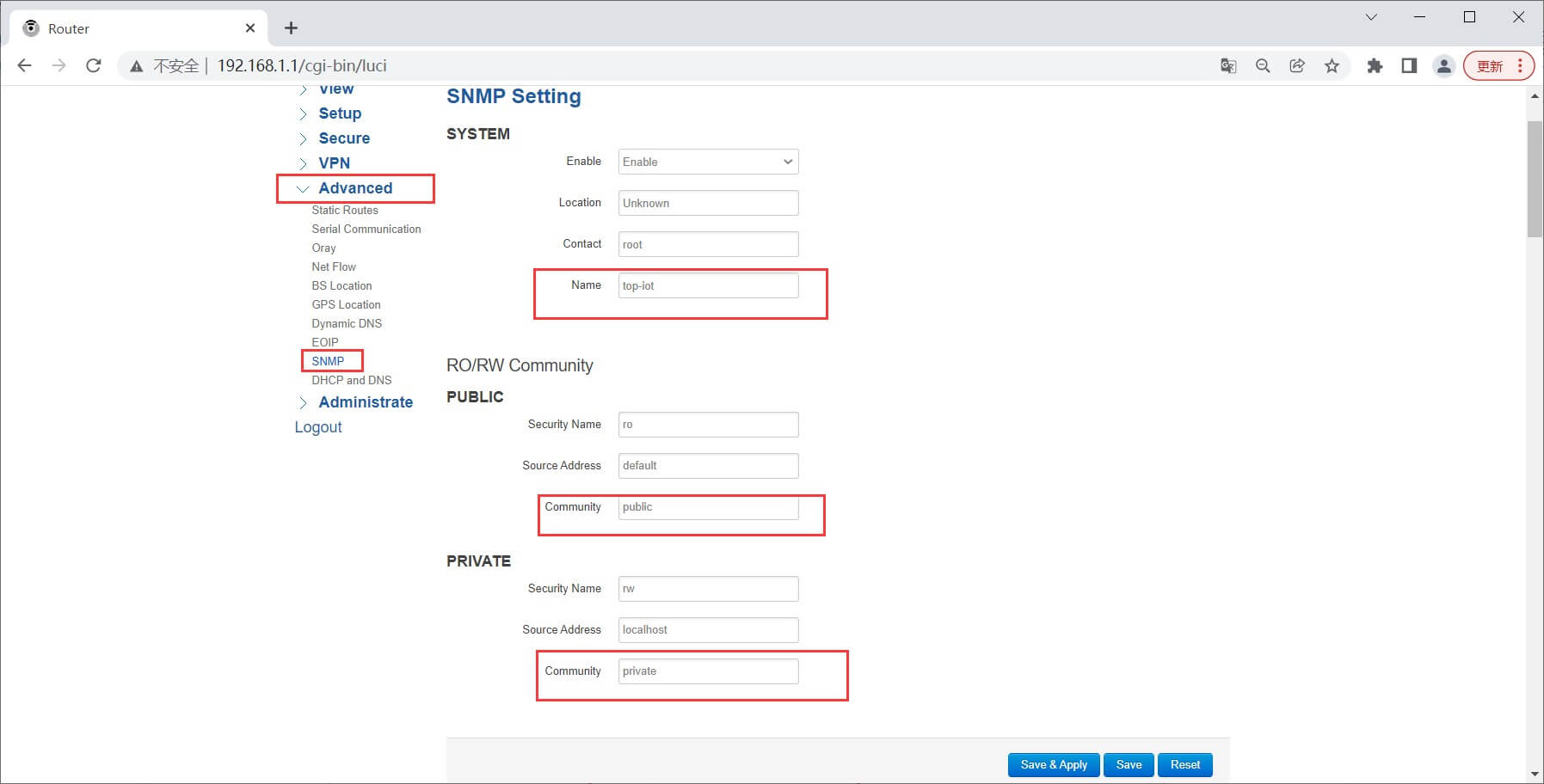Screen dimensions: 1544x784
Task: Open the not-secure site info warning icon
Action: click(136, 66)
